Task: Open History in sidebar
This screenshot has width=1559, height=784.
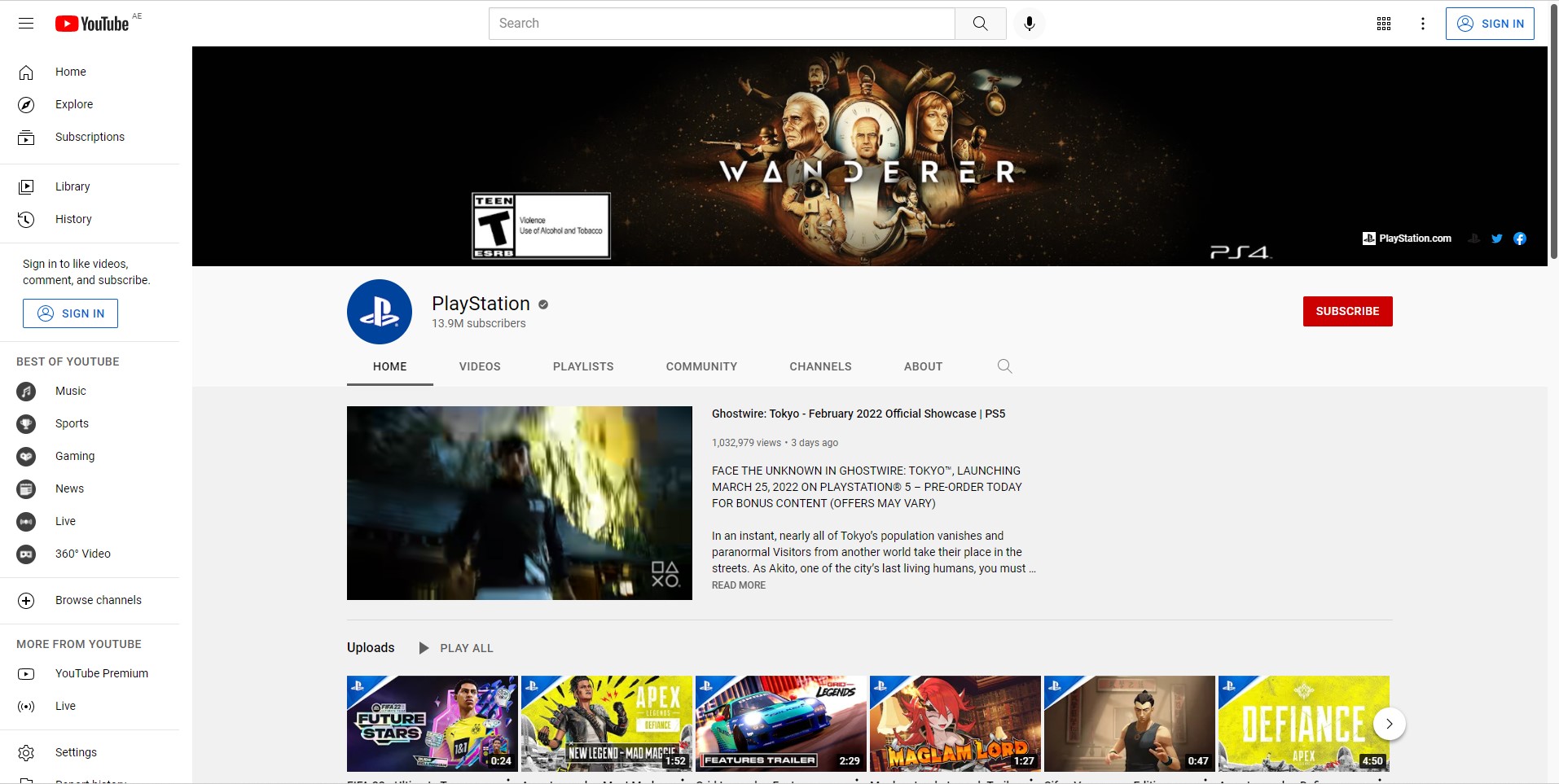Action: tap(90, 219)
